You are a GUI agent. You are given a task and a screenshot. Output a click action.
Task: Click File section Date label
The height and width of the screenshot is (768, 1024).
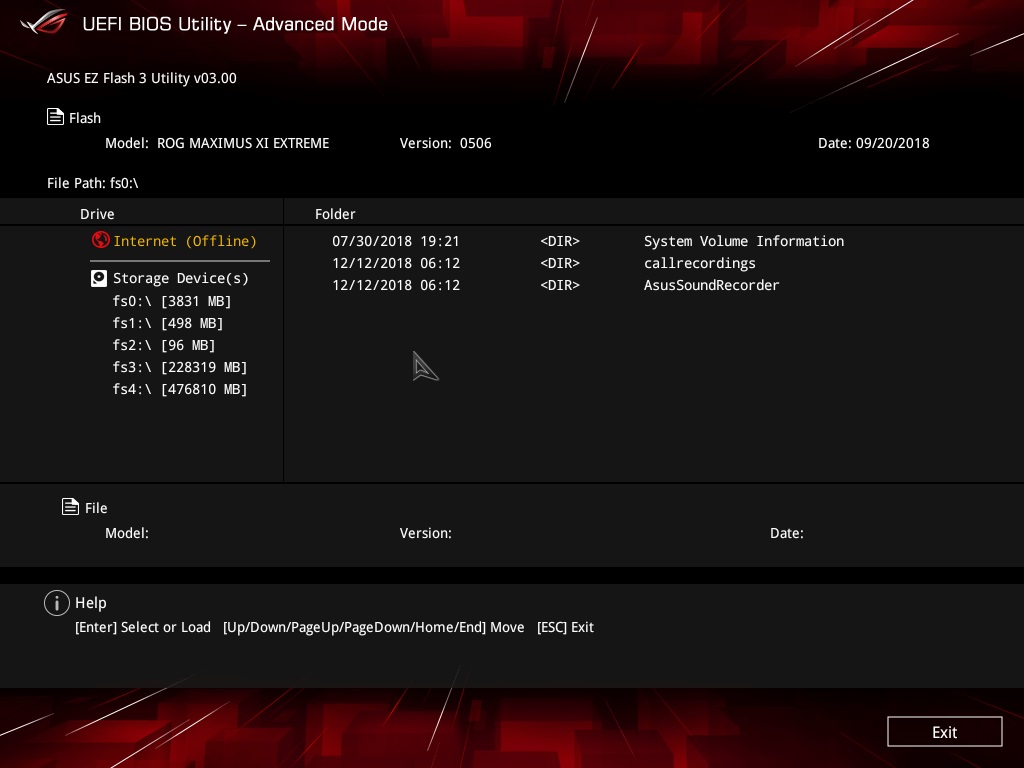(x=787, y=533)
